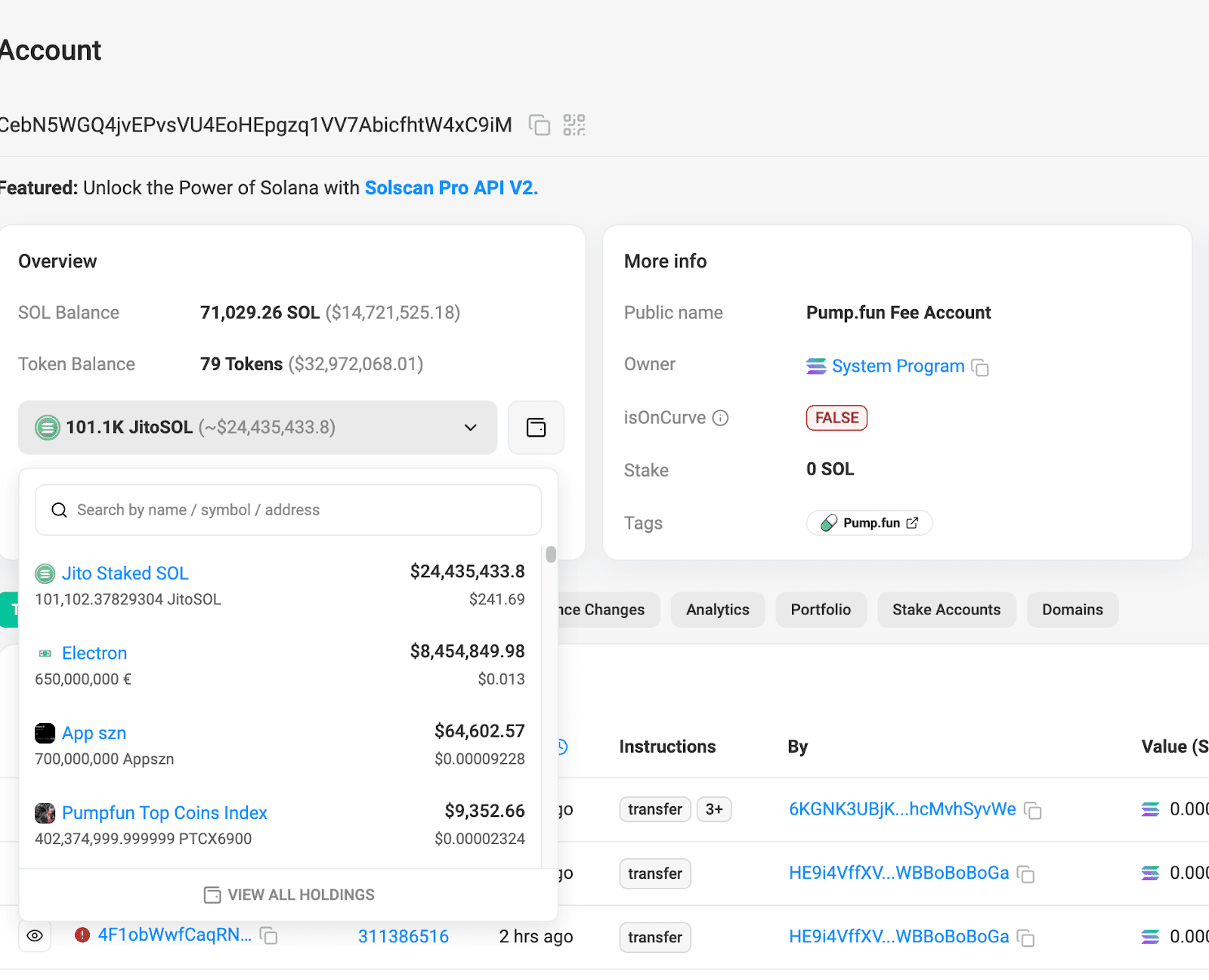Image resolution: width=1209 pixels, height=980 pixels.
Task: Click the failed transaction warning icon
Action: click(82, 935)
